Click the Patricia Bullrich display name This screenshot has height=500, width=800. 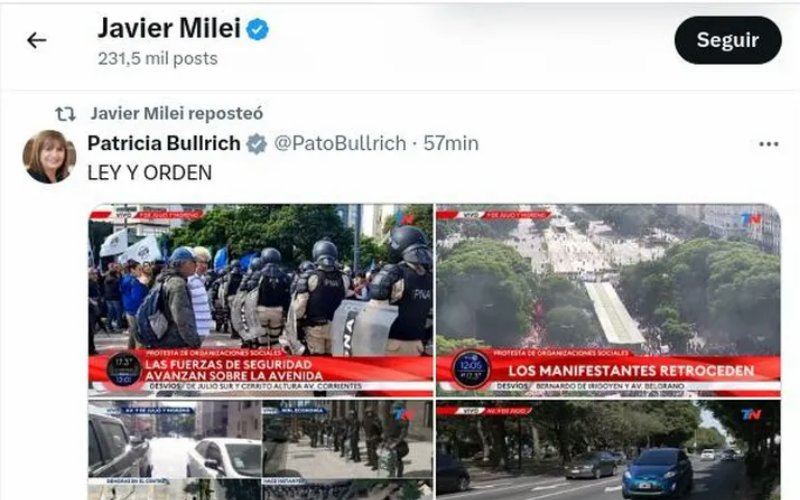click(x=164, y=143)
